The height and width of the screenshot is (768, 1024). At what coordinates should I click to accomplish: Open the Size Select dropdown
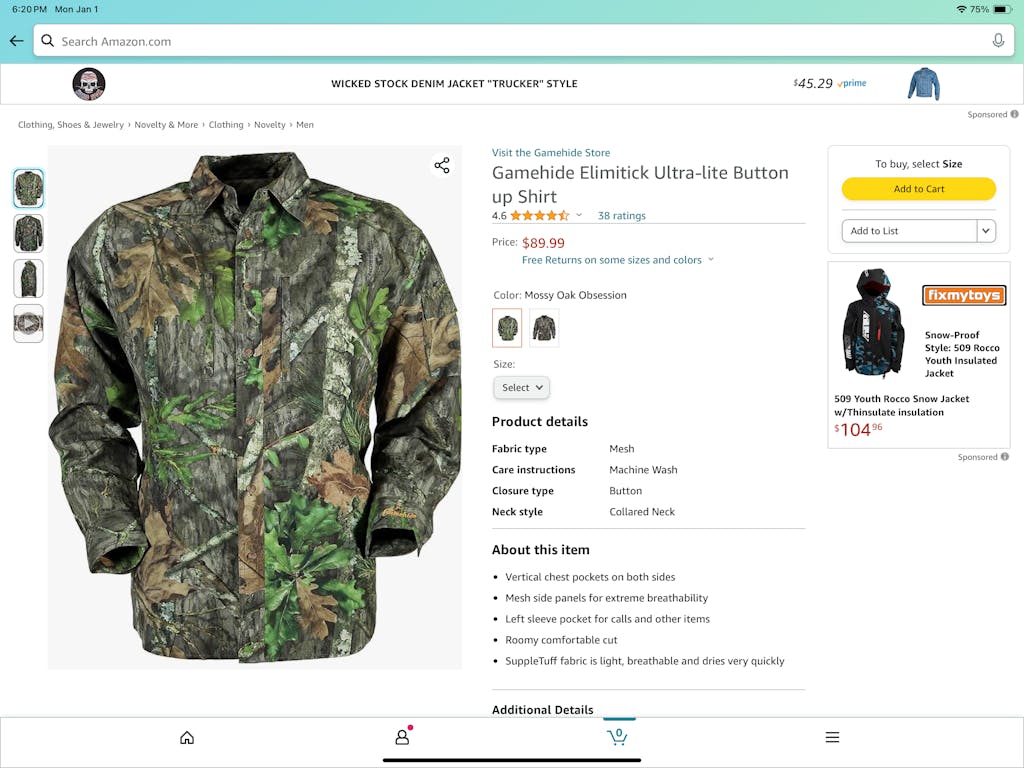[x=521, y=388]
